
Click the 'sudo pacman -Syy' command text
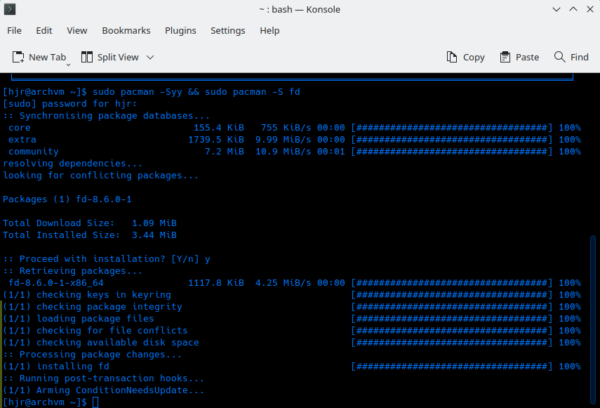pyautogui.click(x=137, y=92)
